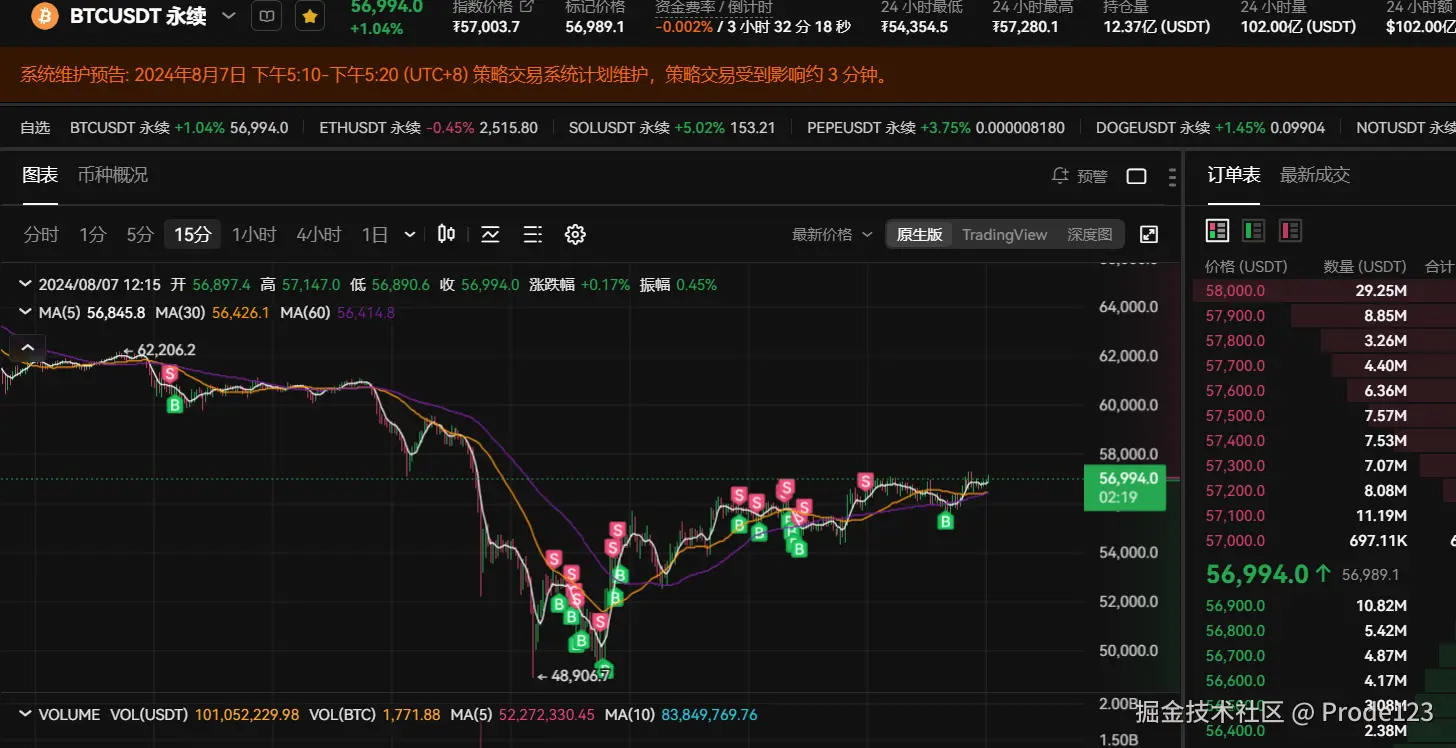
Task: Open SOLUSDT 永续 in the ticker strip
Action: [x=672, y=127]
